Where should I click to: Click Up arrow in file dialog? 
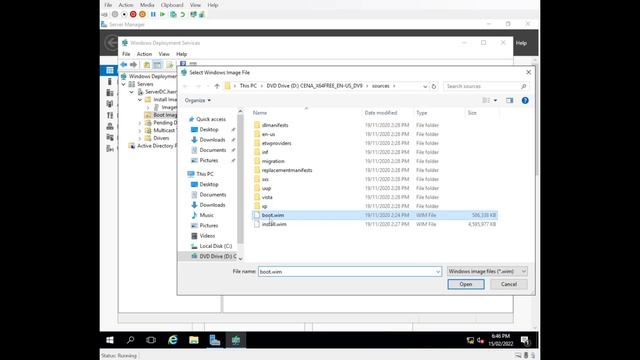(217, 86)
